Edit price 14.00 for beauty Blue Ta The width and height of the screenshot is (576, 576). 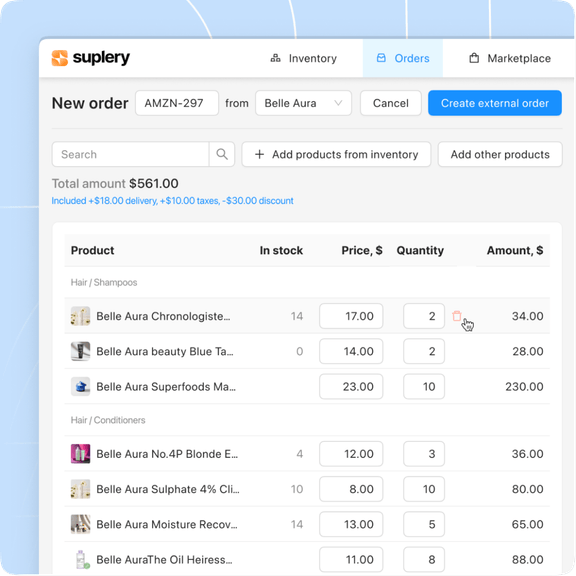coord(351,351)
